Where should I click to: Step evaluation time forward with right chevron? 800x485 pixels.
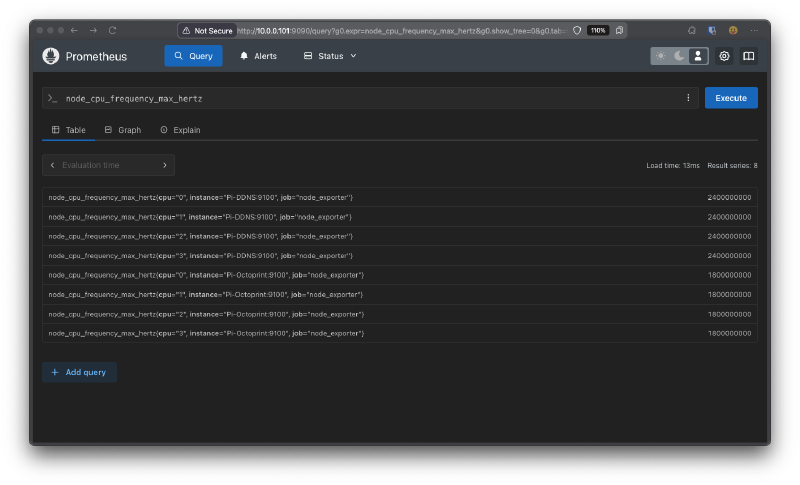click(165, 165)
